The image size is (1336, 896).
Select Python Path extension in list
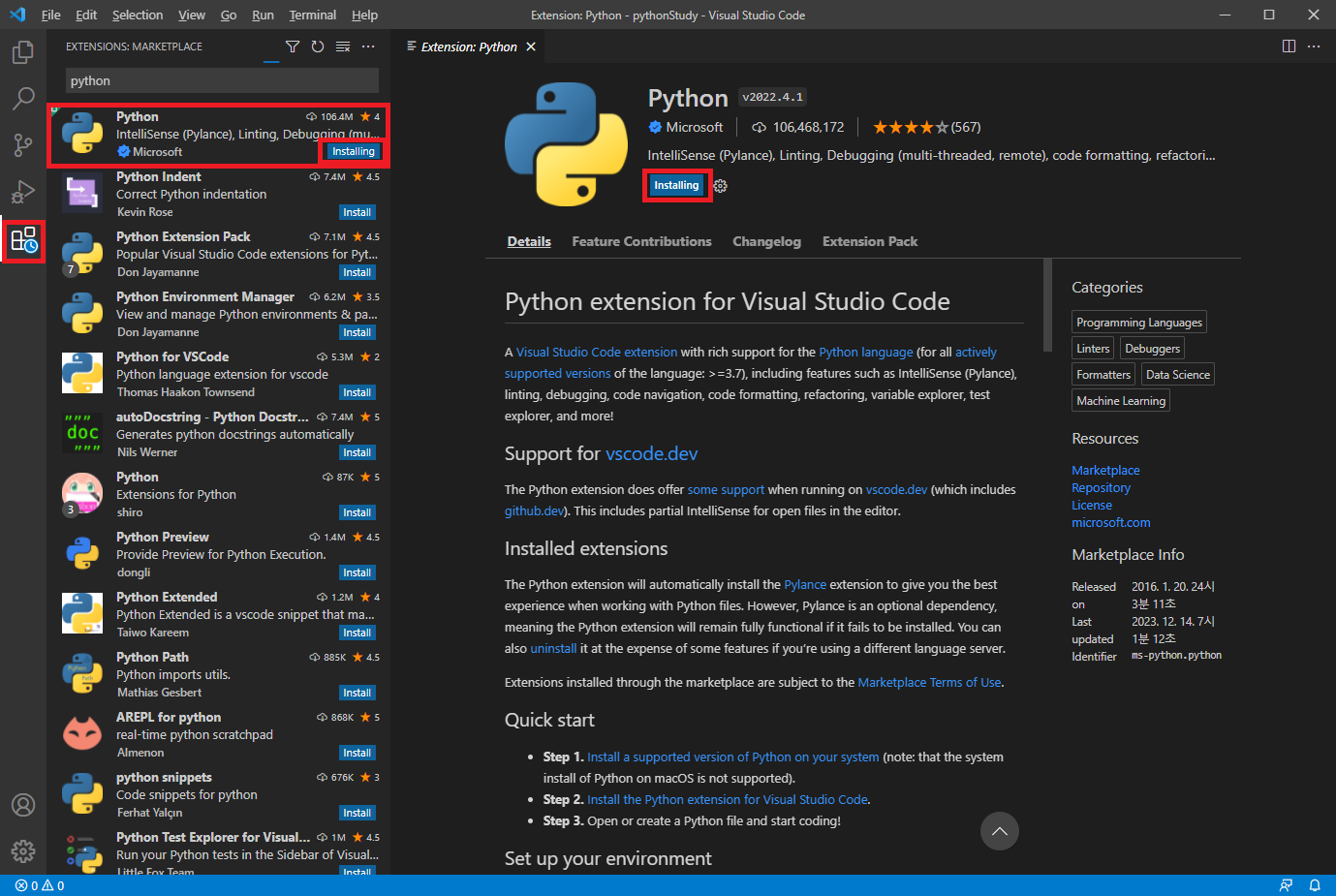point(219,674)
